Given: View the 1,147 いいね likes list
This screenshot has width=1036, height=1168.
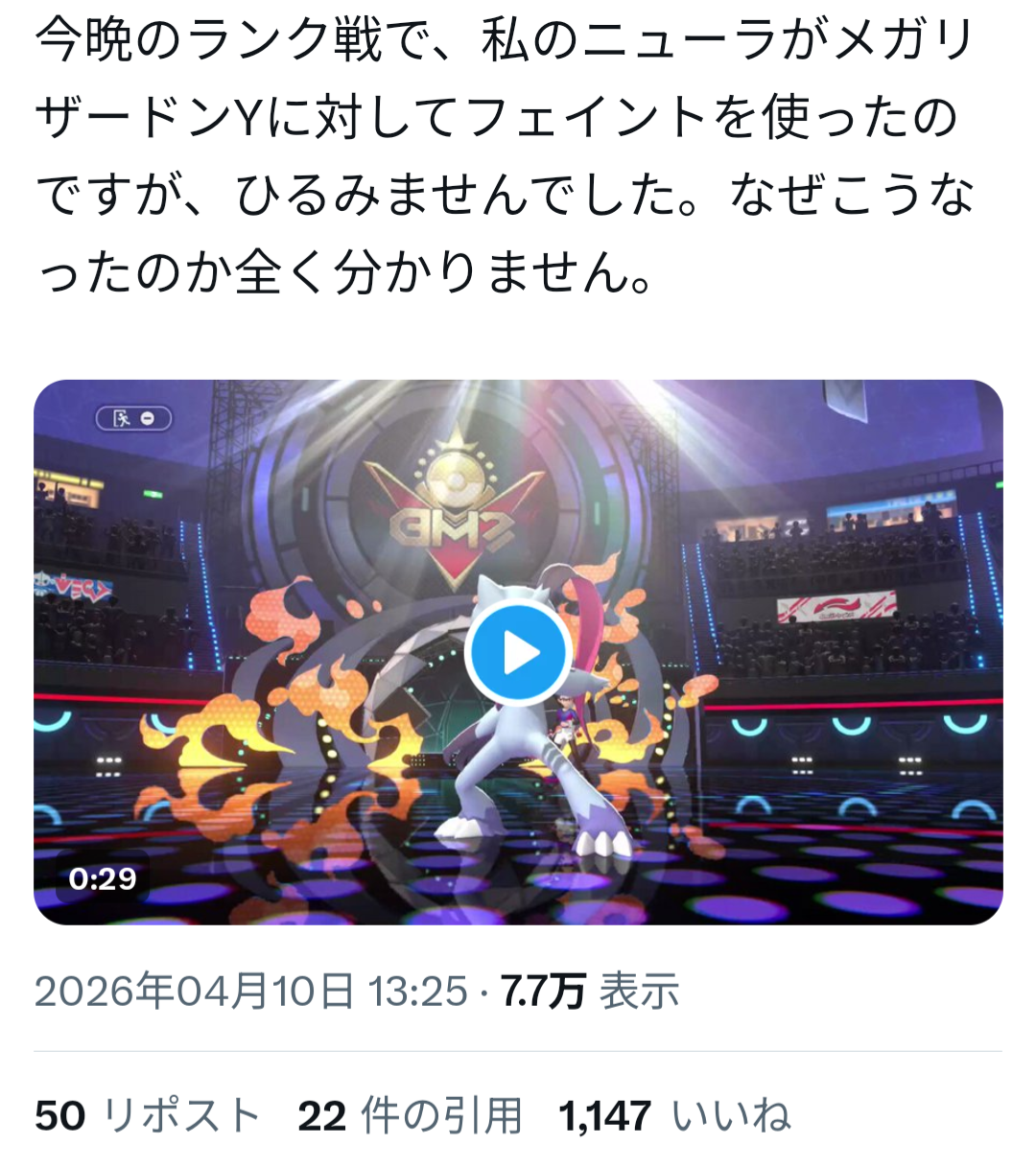Looking at the screenshot, I should click(x=675, y=1116).
